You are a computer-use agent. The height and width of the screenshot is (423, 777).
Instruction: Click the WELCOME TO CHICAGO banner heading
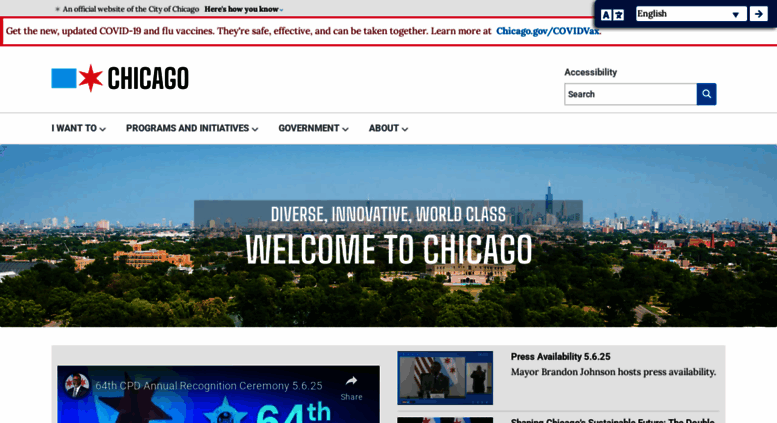(388, 249)
